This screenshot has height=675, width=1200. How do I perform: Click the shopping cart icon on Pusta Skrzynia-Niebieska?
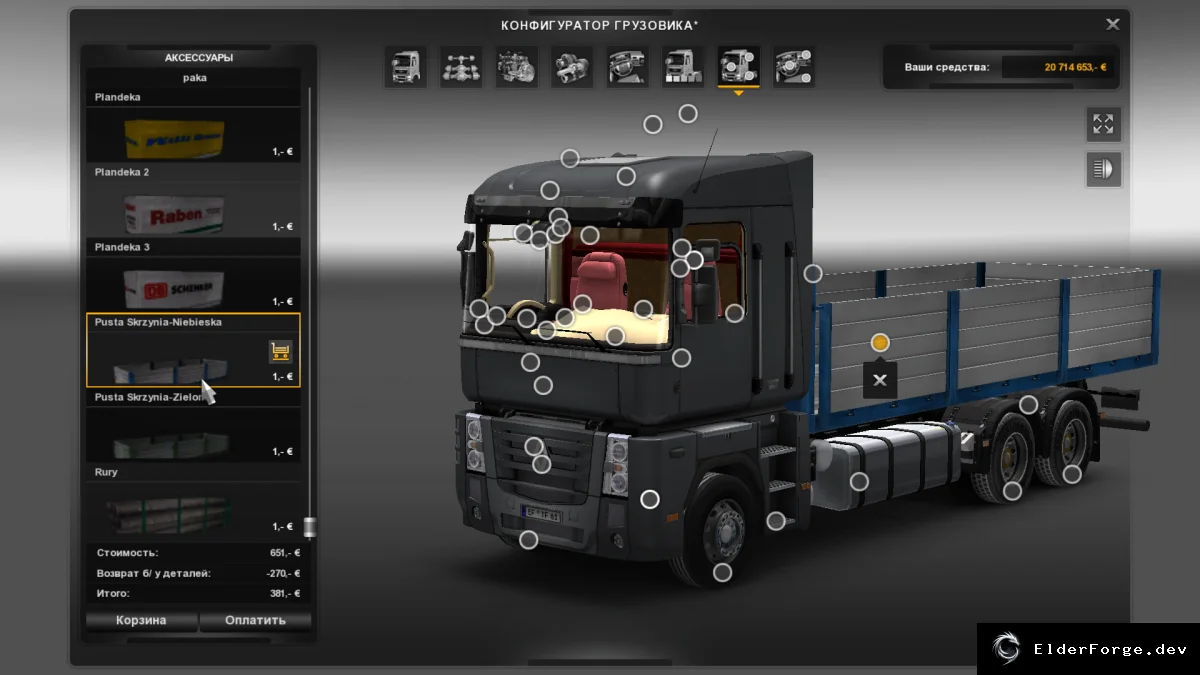(x=280, y=351)
